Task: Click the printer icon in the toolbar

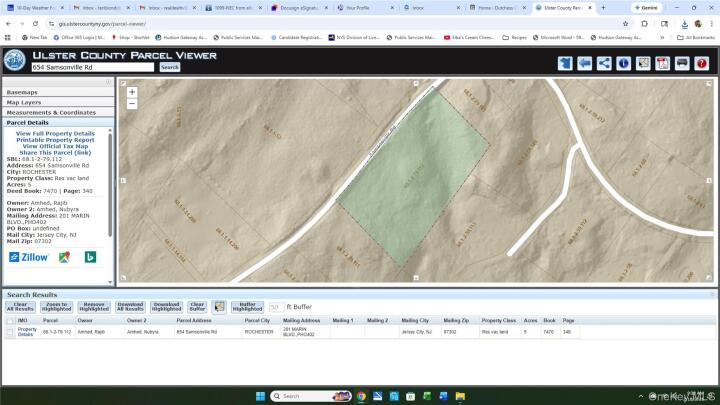Action: pos(682,63)
